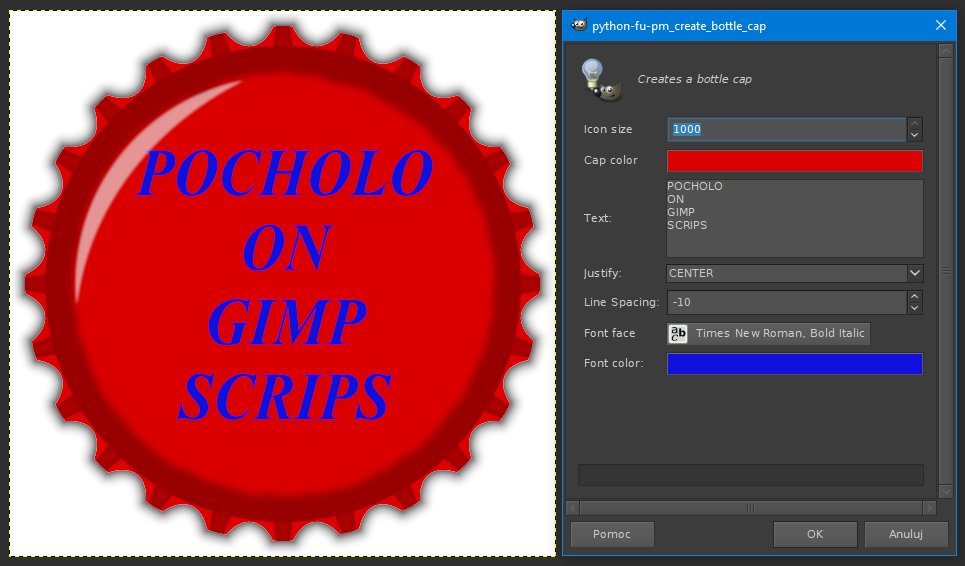Click inside the Text multiline box
Image resolution: width=965 pixels, height=566 pixels.
(x=795, y=218)
